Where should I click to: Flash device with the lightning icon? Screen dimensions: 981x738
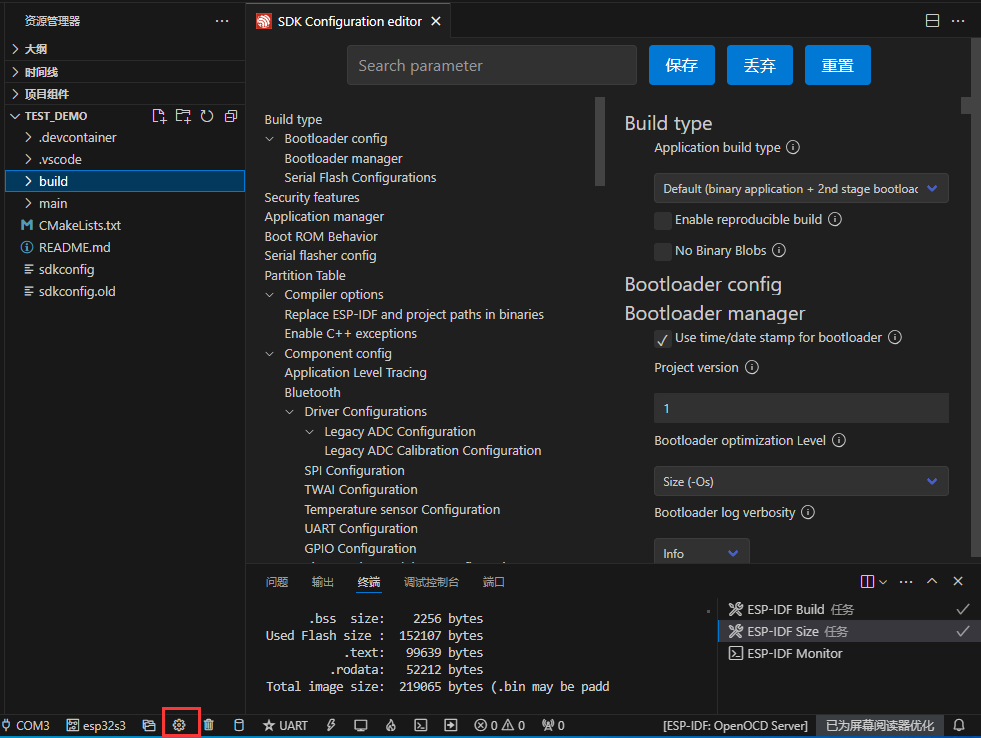point(331,725)
